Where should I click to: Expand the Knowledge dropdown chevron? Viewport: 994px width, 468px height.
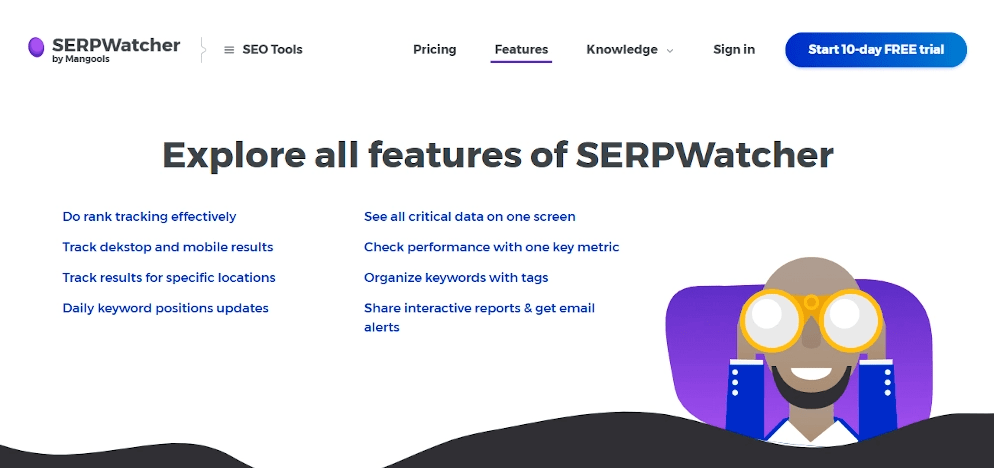coord(670,51)
